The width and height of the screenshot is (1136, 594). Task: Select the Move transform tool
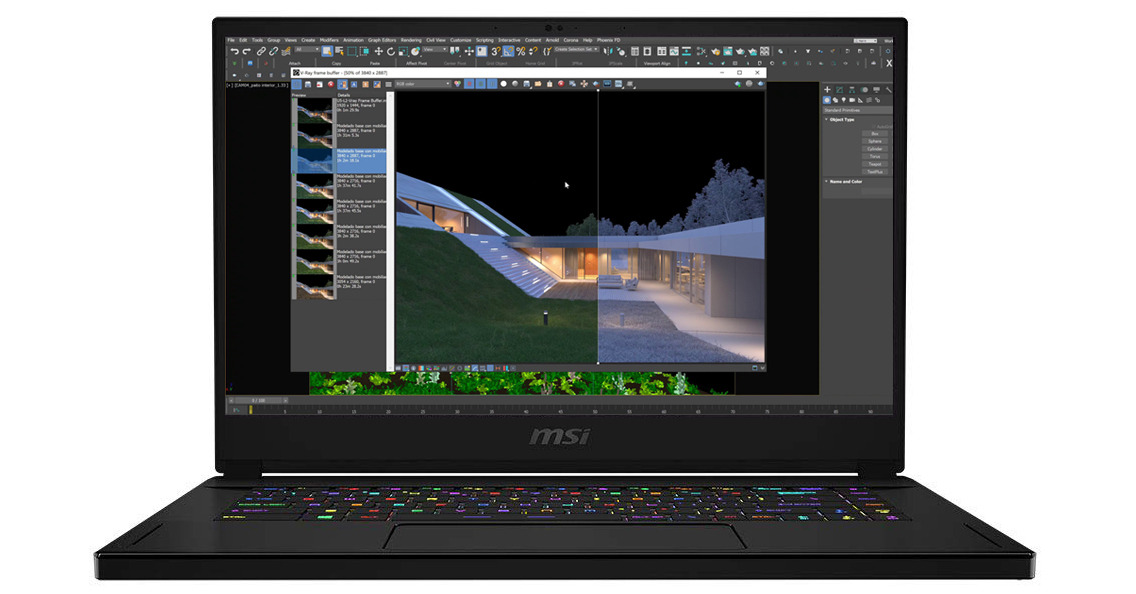[x=378, y=51]
